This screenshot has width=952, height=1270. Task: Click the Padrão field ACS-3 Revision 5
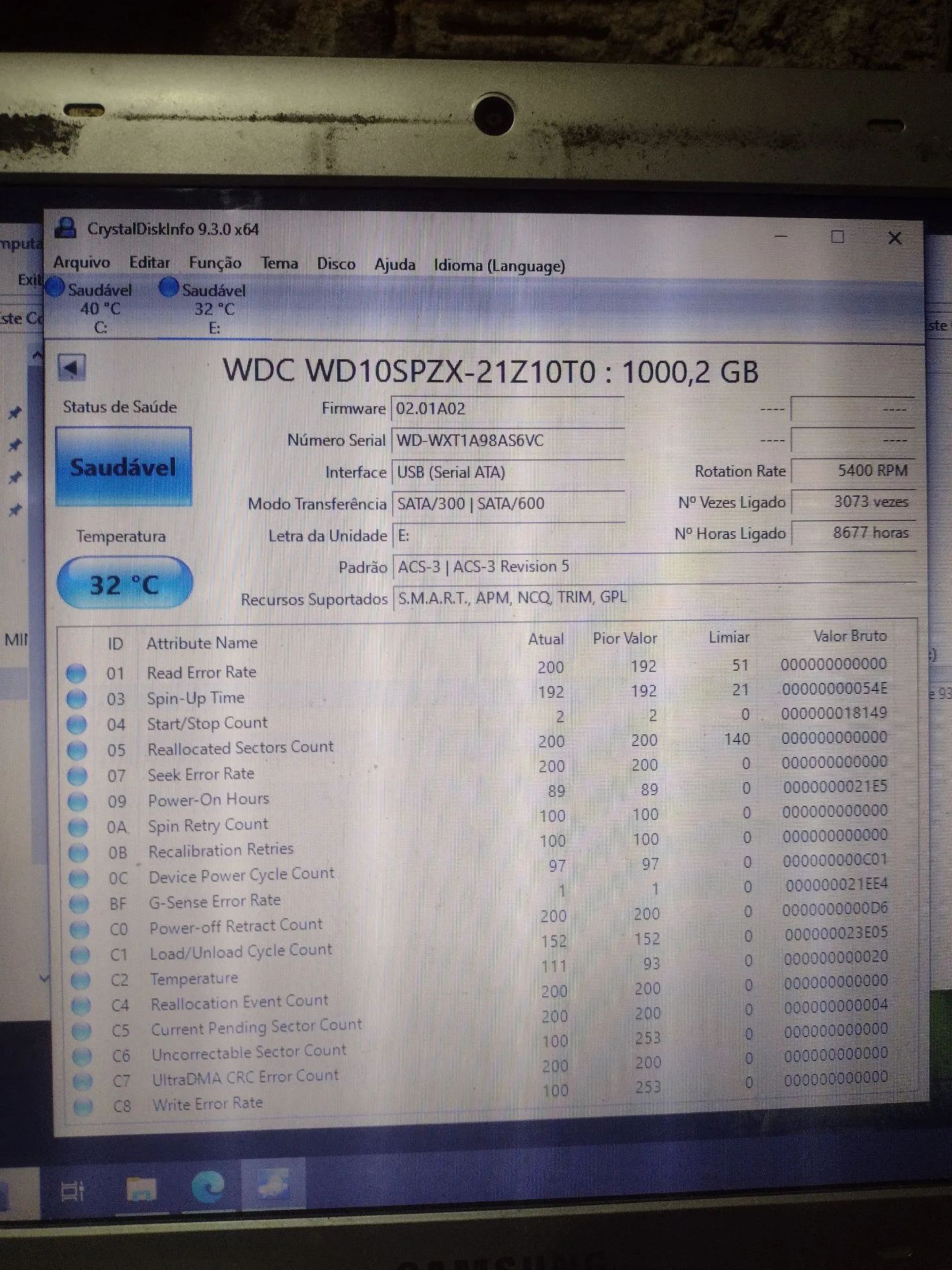(654, 567)
